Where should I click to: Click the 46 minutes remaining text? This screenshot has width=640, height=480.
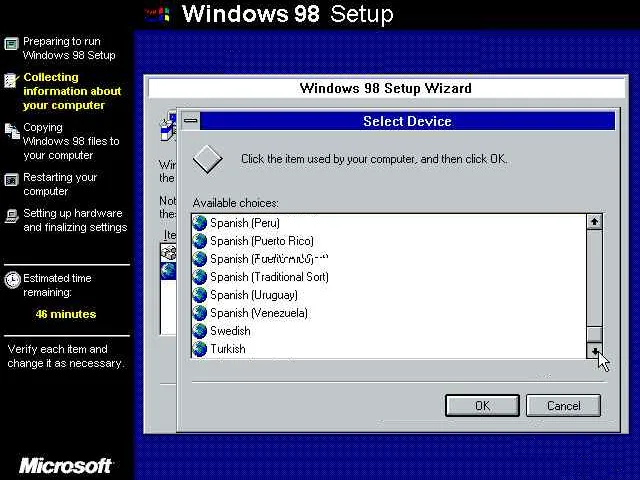click(x=66, y=314)
